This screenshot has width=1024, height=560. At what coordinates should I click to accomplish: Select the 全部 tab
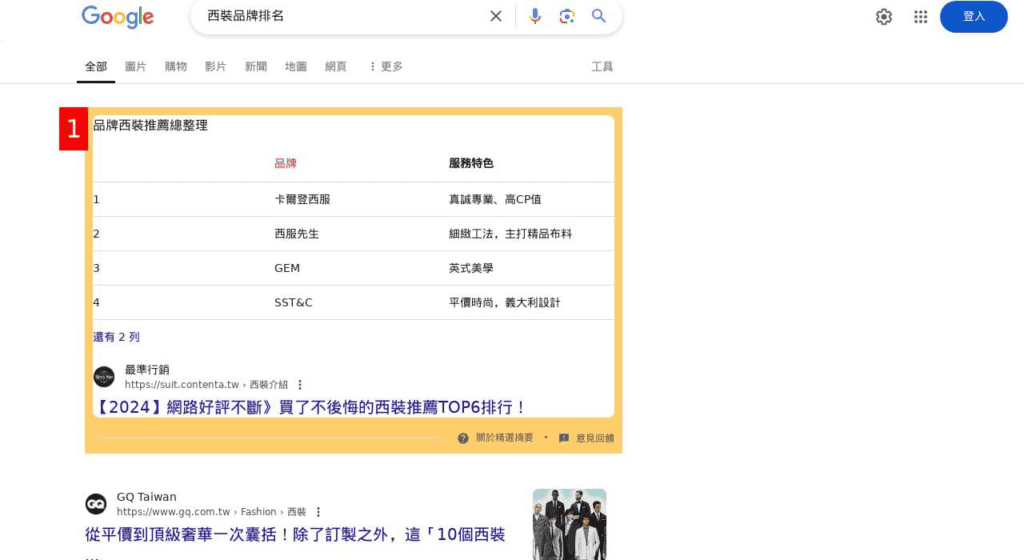96,67
